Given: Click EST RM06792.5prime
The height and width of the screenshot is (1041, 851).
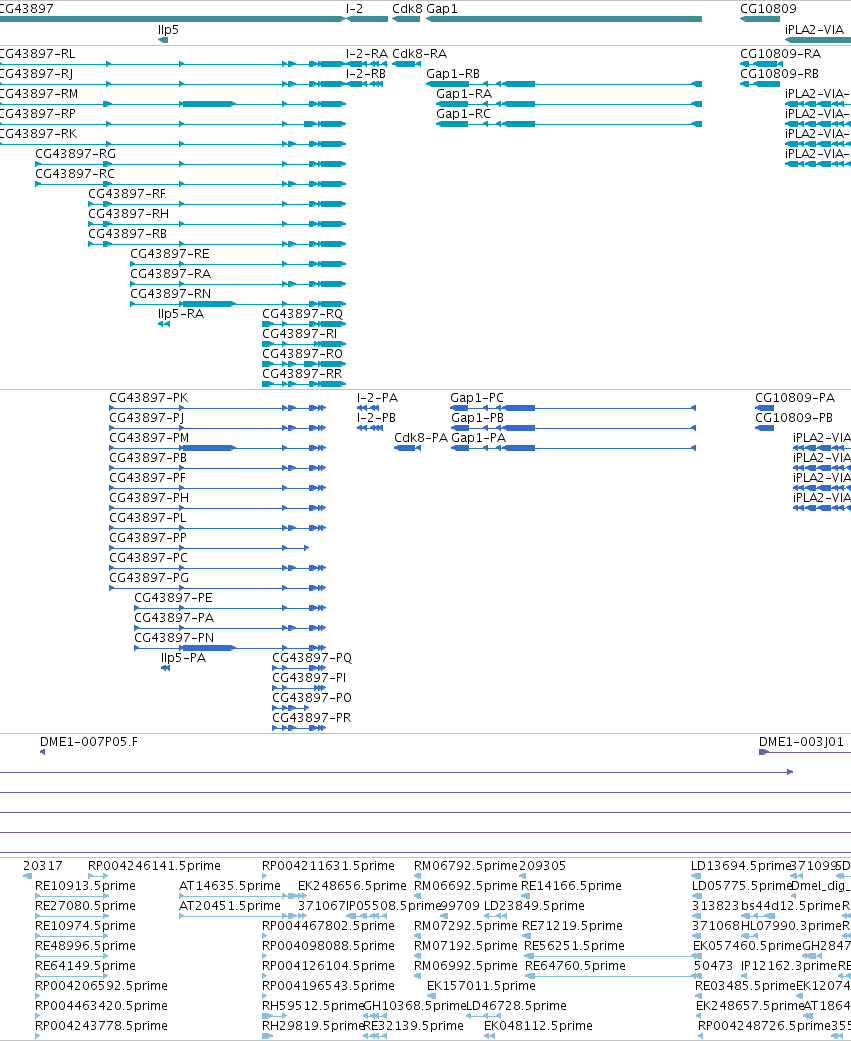Looking at the screenshot, I should pyautogui.click(x=418, y=876).
